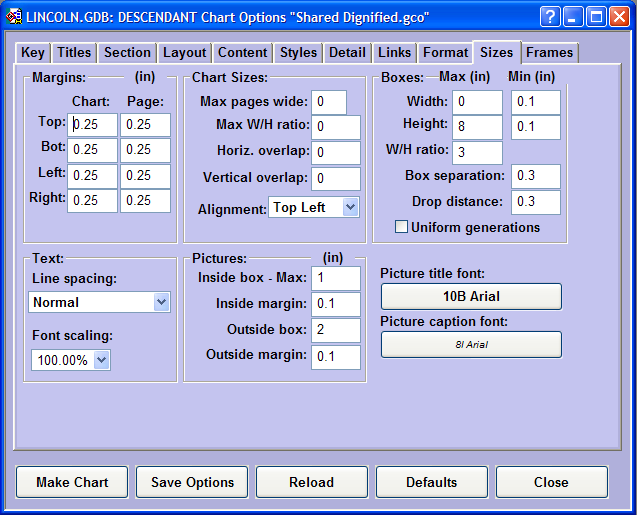Viewport: 637px width, 515px height.
Task: Go to the Key tab
Action: (x=33, y=53)
